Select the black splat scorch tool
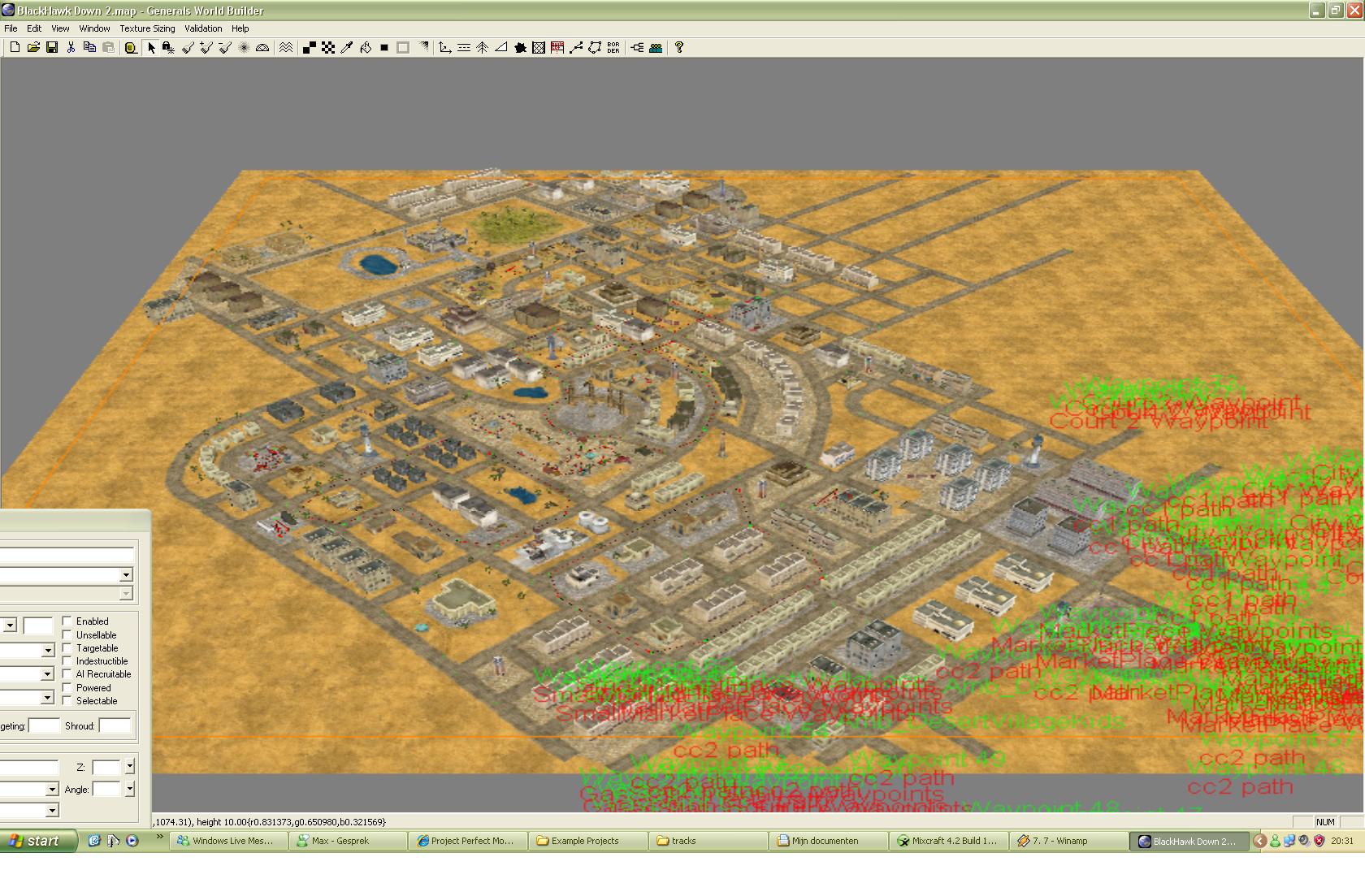The height and width of the screenshot is (896, 1365). coord(520,48)
